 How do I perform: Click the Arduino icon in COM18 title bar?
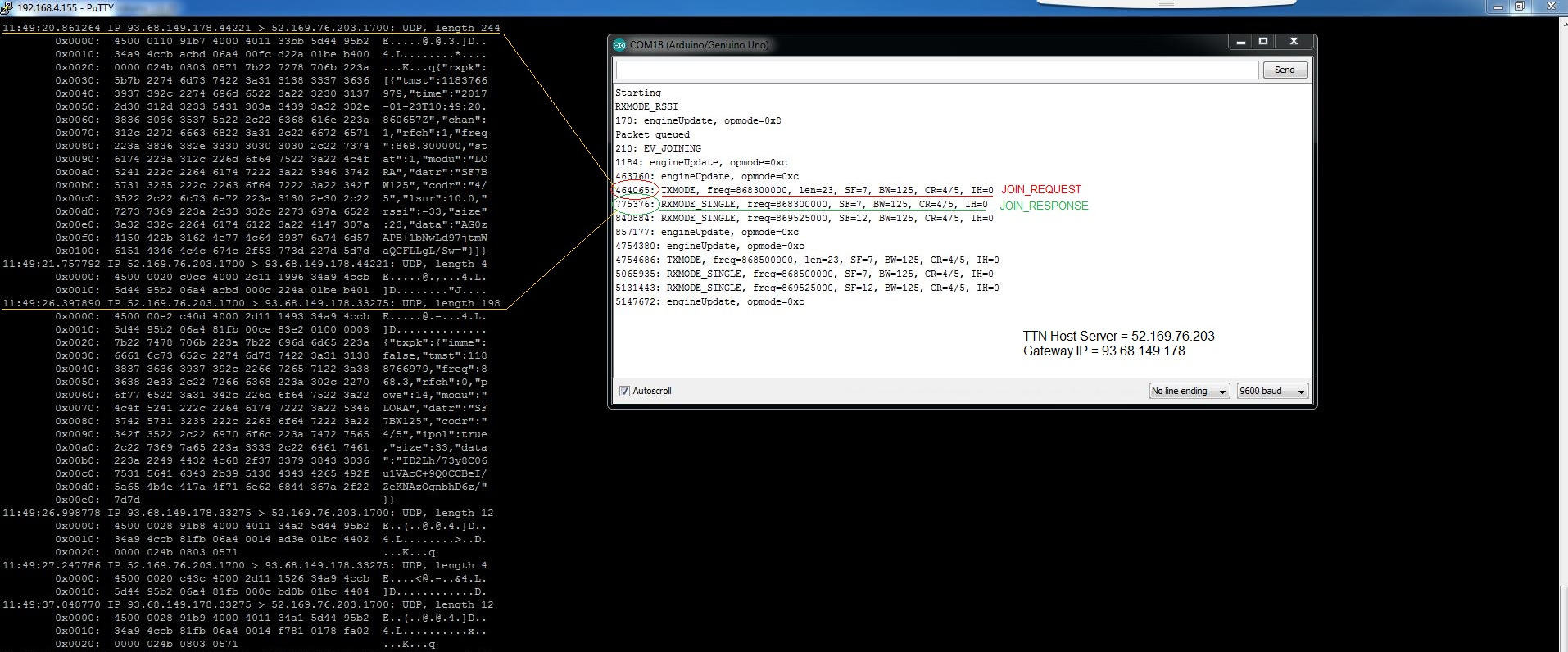pyautogui.click(x=619, y=45)
